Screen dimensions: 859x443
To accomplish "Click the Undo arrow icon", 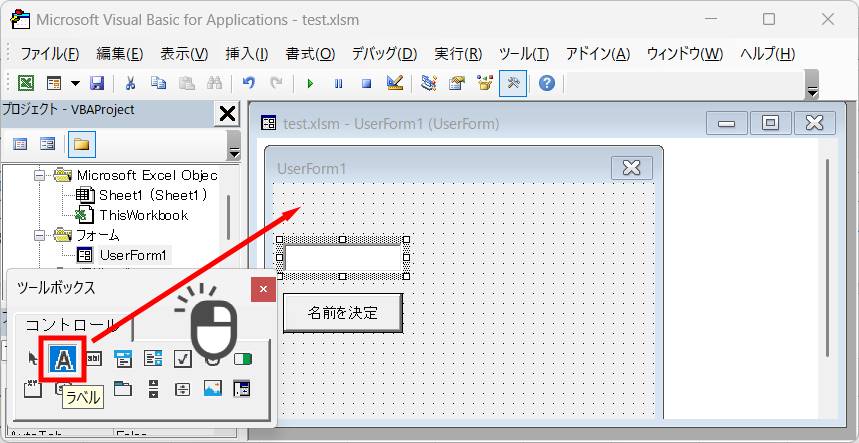I will pos(249,83).
